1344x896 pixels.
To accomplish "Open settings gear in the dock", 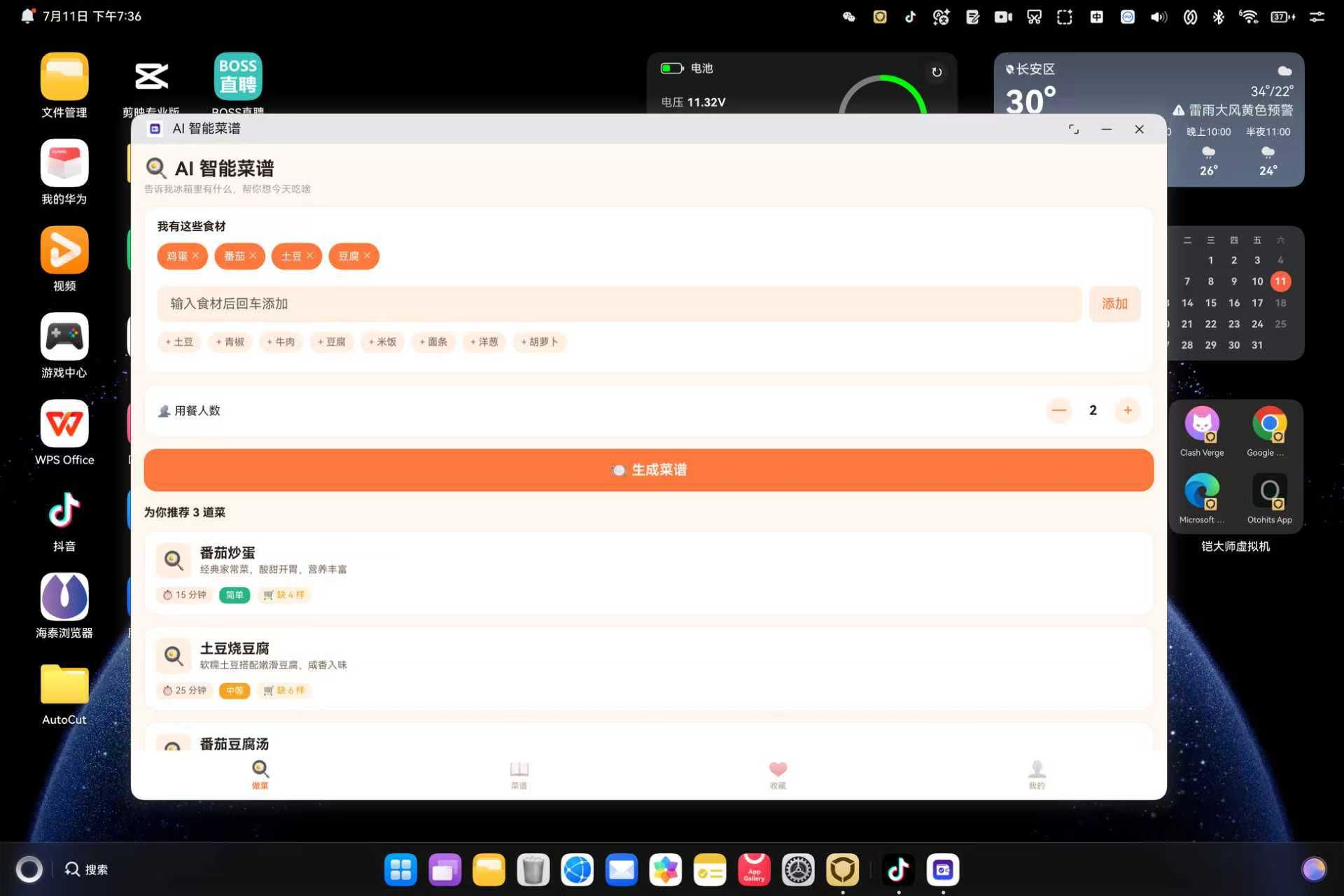I will click(798, 870).
